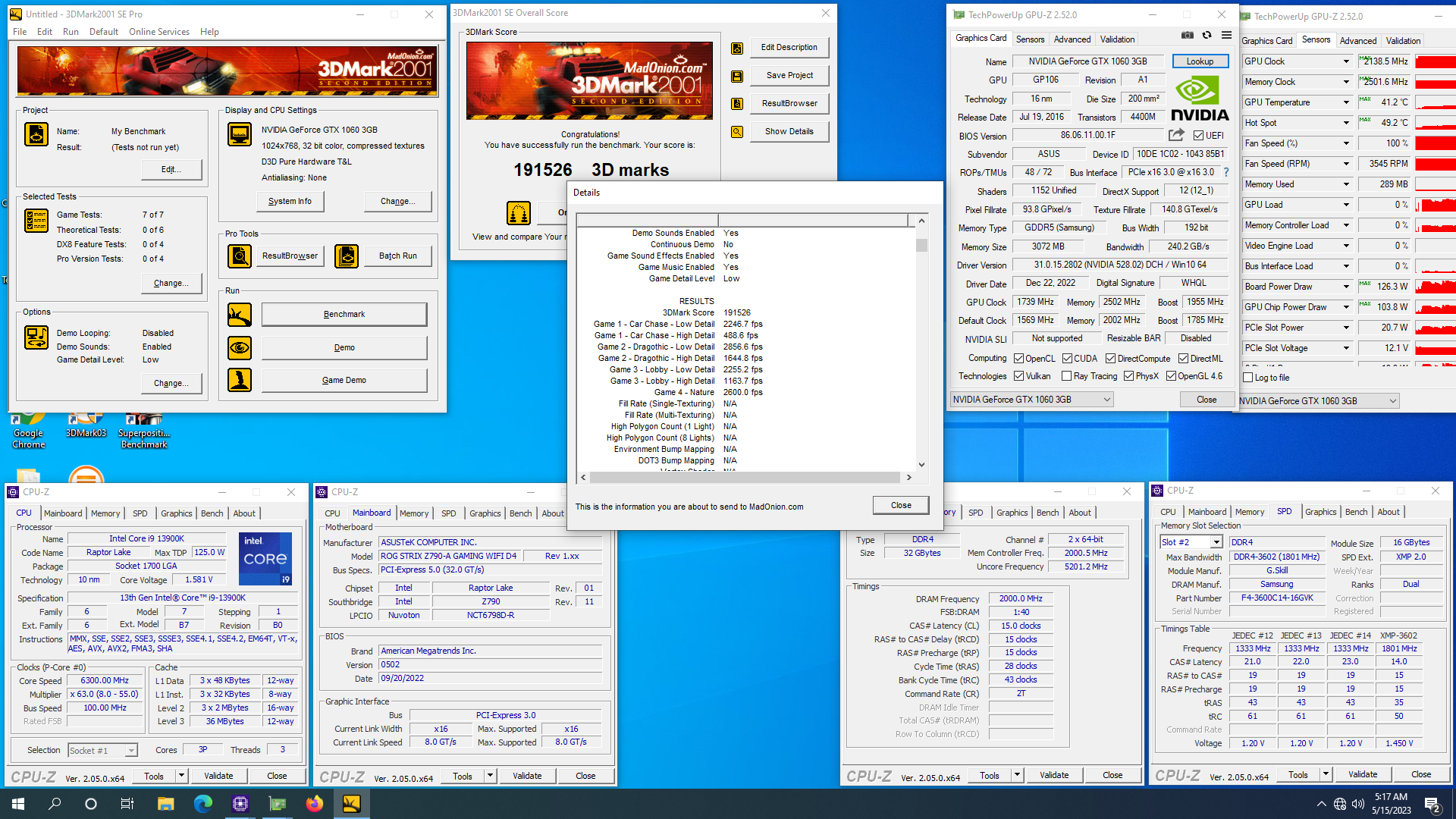1456x819 pixels.
Task: Open Google Chrome desktop shortcut
Action: [29, 431]
